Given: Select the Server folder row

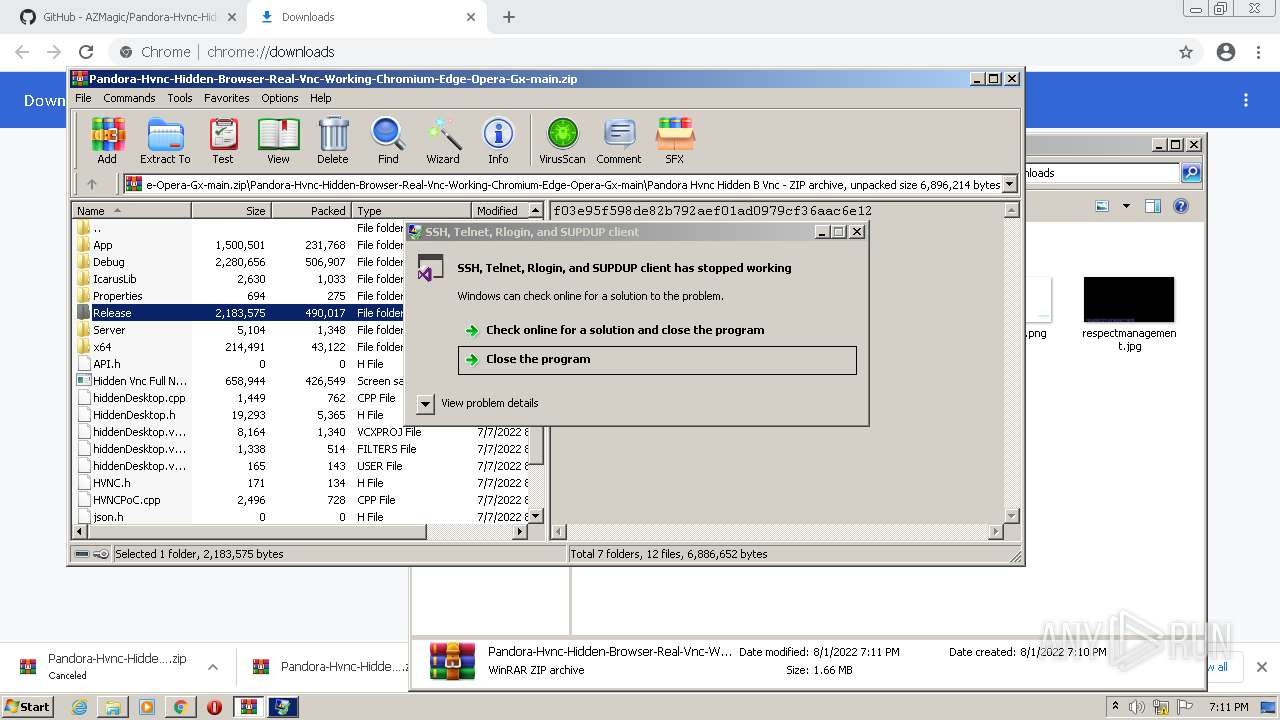Looking at the screenshot, I should click(x=240, y=330).
